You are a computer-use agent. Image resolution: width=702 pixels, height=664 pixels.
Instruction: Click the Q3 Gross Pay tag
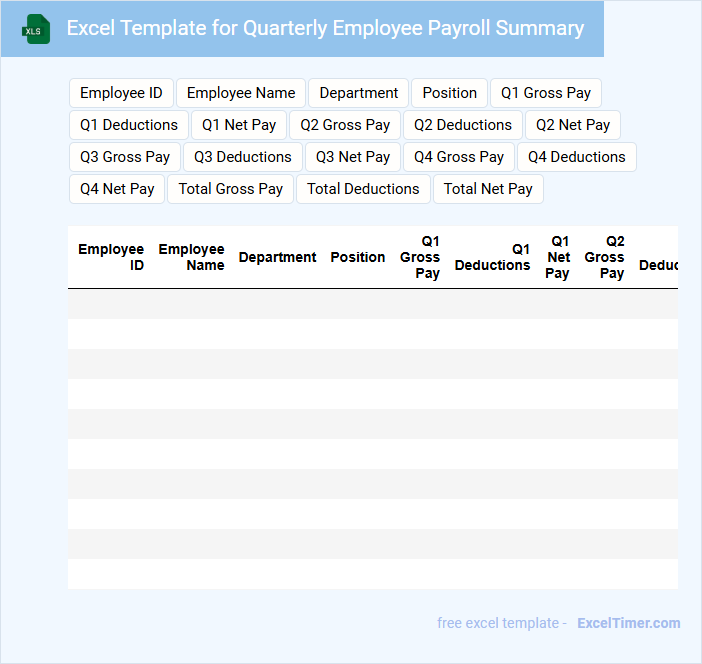(x=125, y=157)
